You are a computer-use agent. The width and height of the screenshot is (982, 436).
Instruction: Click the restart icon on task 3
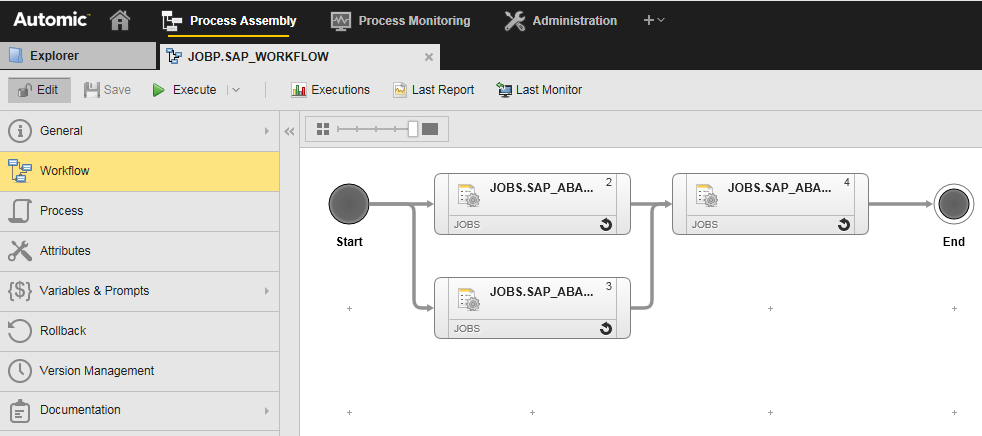point(605,328)
